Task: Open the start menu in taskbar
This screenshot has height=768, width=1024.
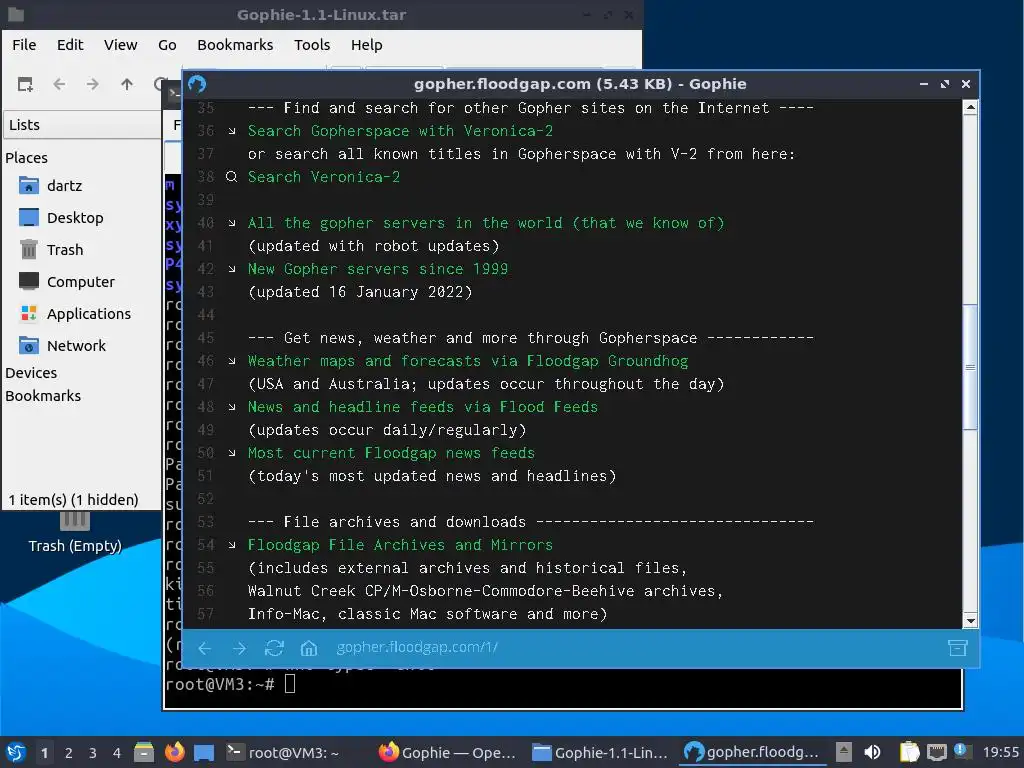Action: tap(16, 752)
